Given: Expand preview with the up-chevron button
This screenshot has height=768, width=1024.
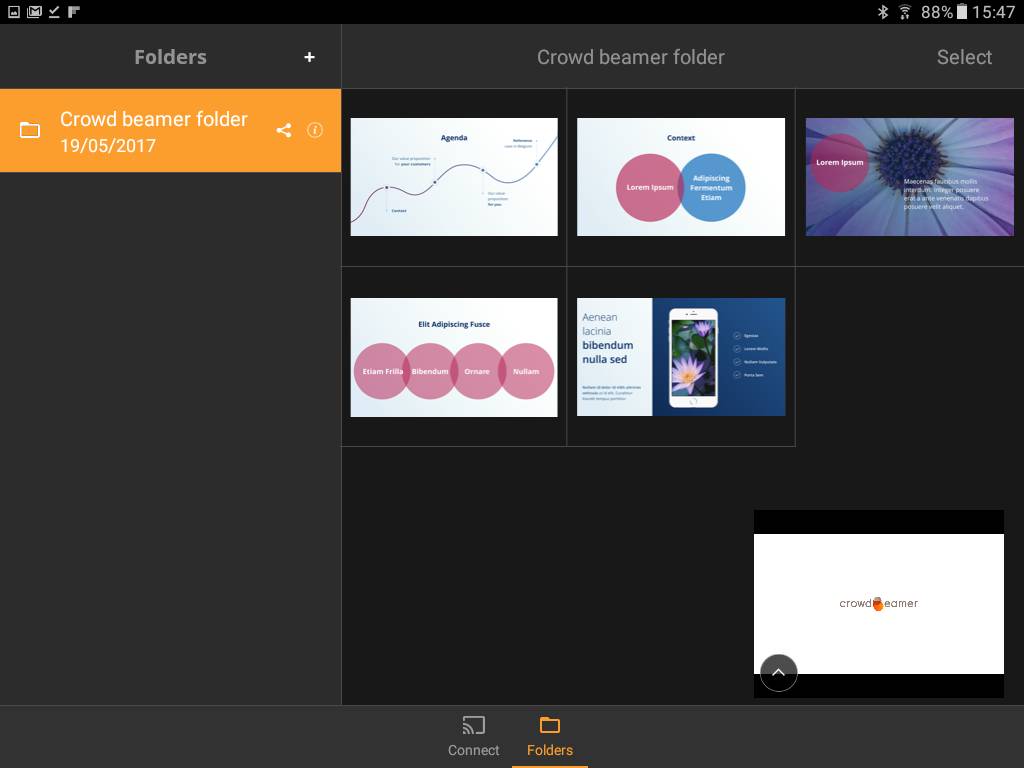Looking at the screenshot, I should point(778,672).
